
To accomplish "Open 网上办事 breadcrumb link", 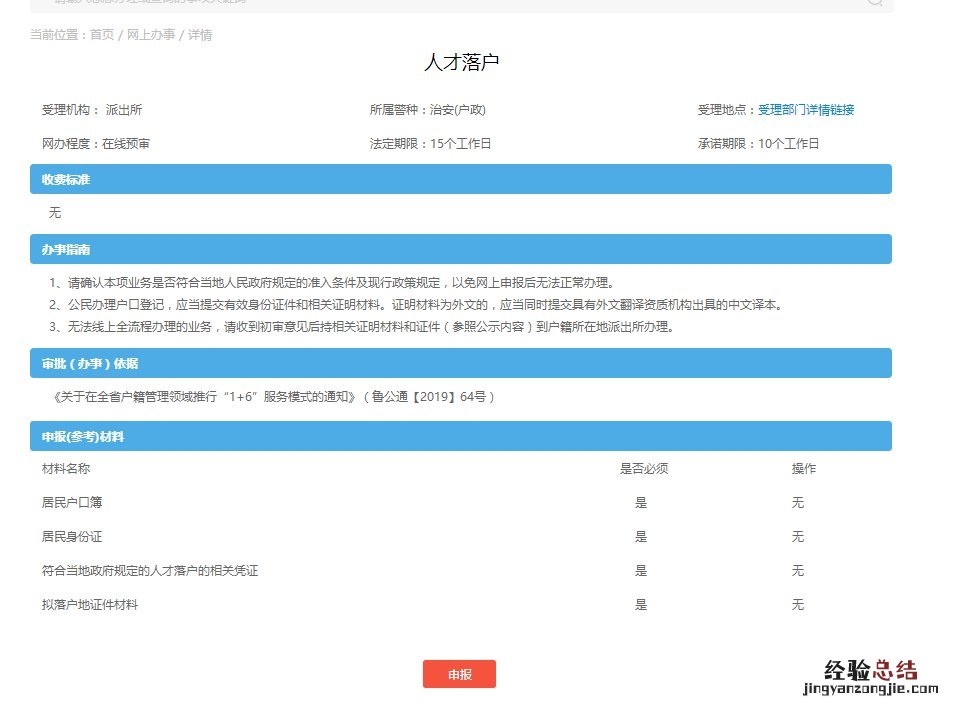I will (150, 35).
